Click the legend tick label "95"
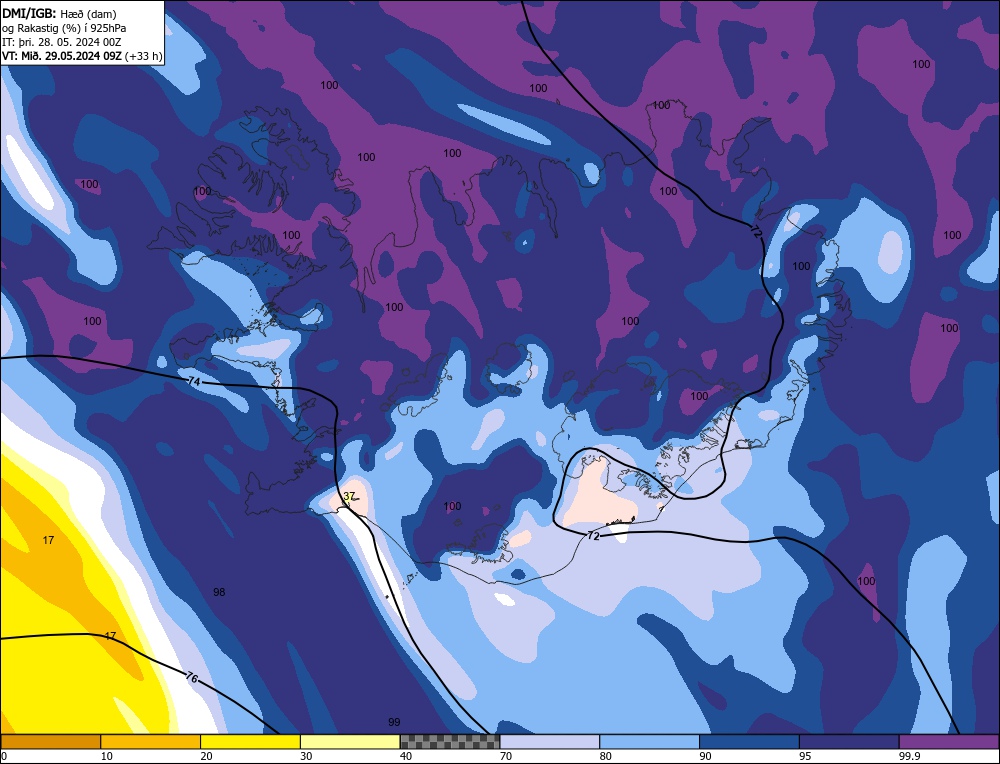The image size is (1000, 764). coord(805,756)
